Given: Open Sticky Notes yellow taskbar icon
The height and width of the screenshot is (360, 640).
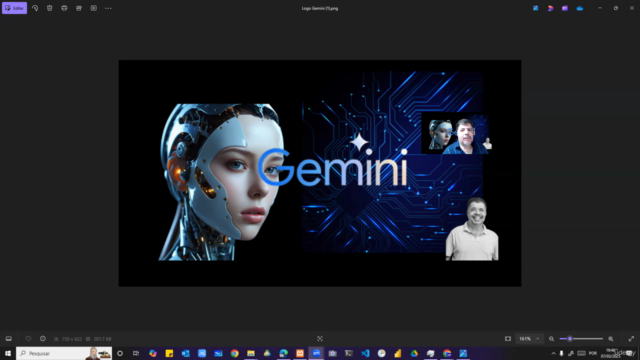Looking at the screenshot, I should point(169,353).
